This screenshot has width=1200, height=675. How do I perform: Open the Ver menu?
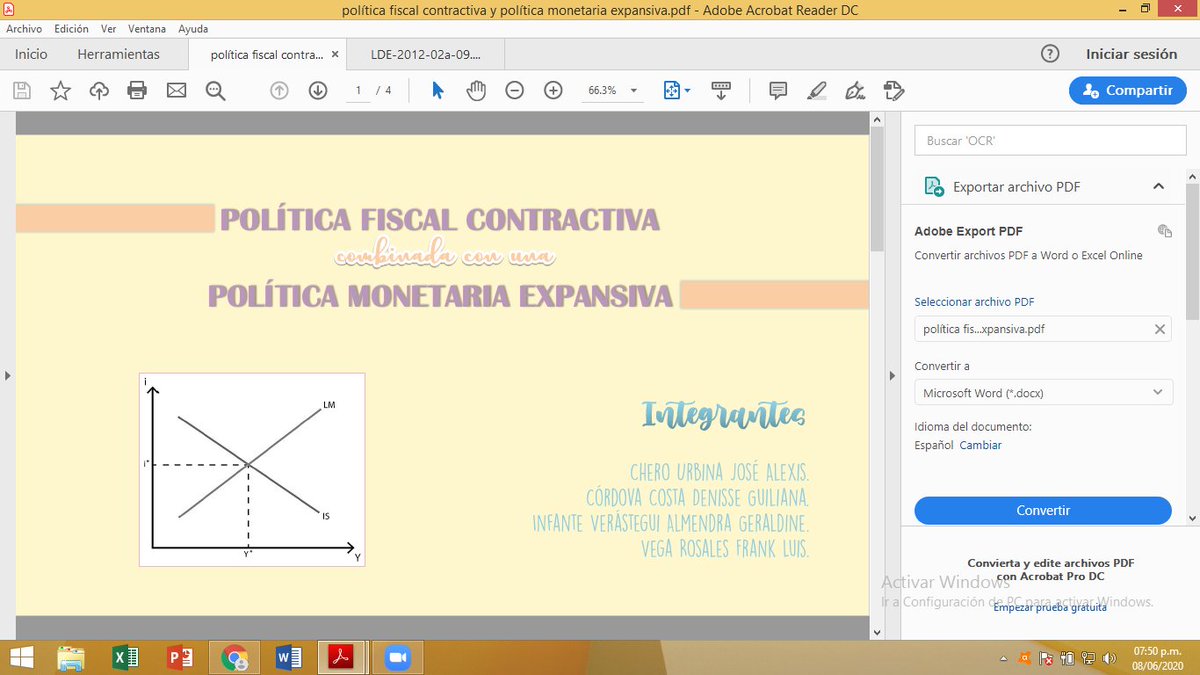coord(109,29)
